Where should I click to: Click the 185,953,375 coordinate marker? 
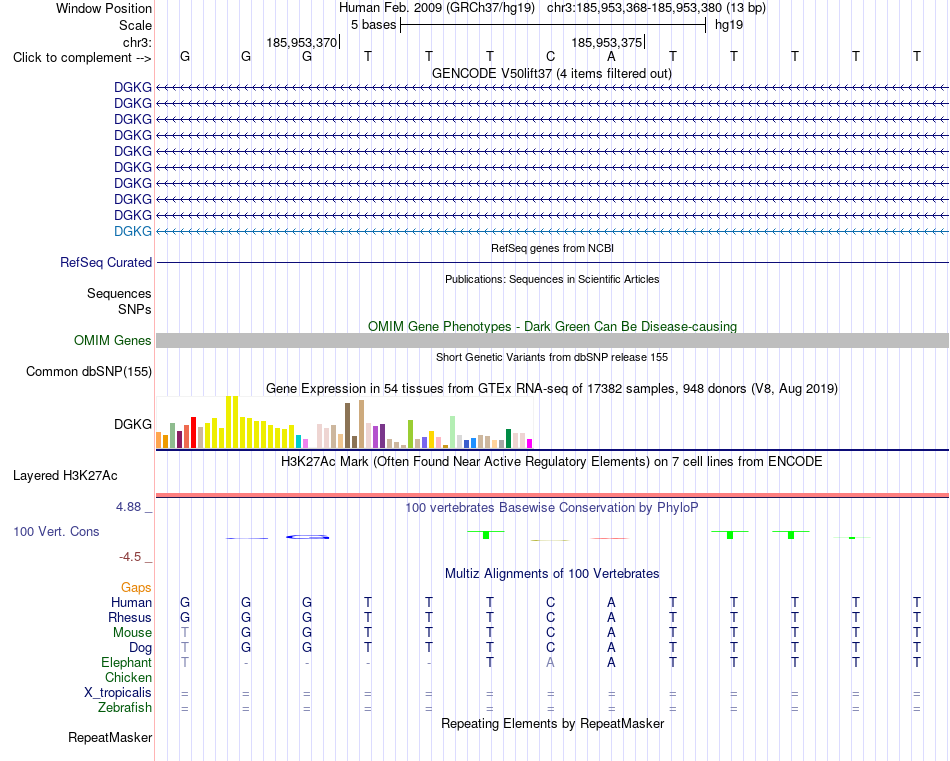tap(607, 42)
